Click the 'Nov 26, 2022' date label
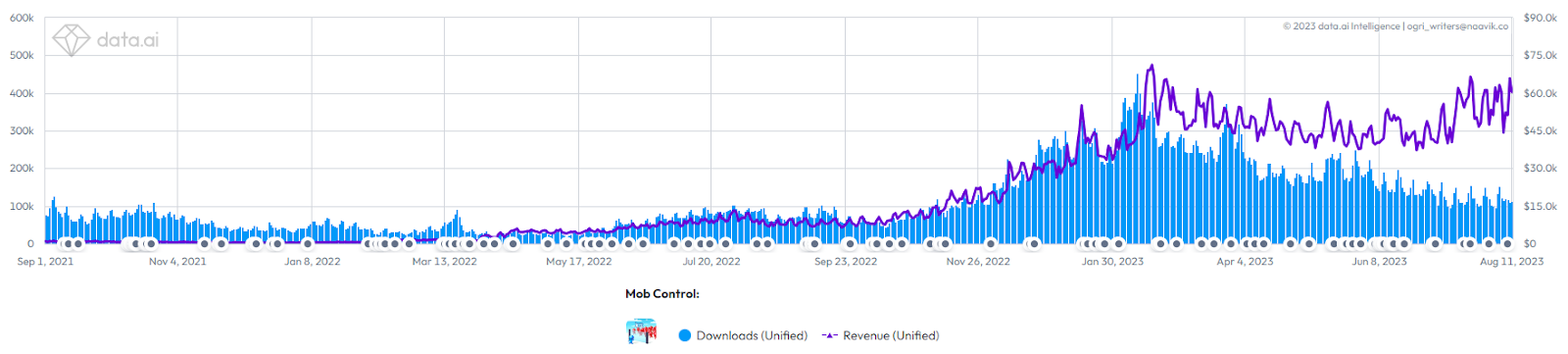The width and height of the screenshot is (1568, 354). click(978, 261)
